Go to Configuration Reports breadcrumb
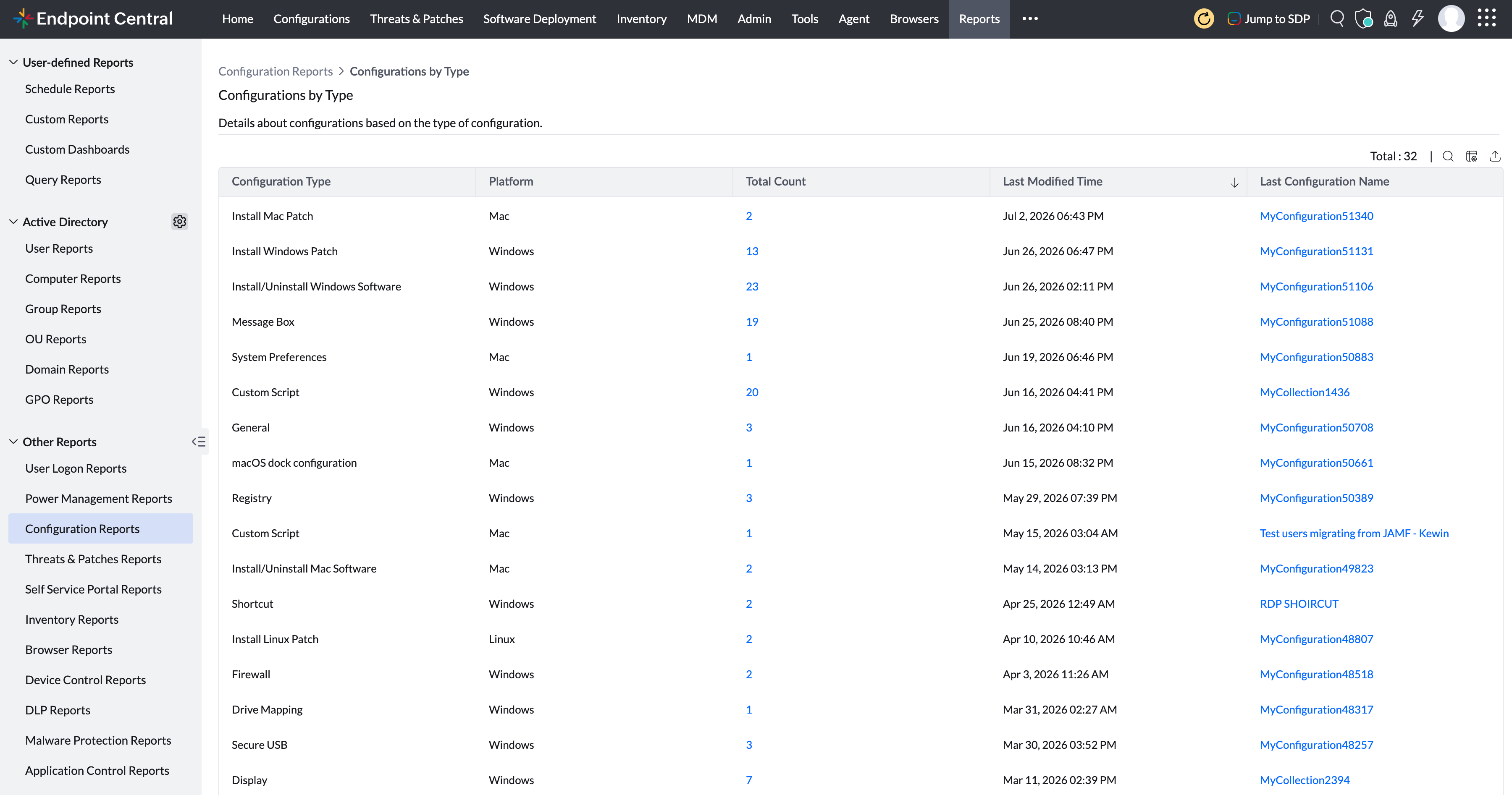The width and height of the screenshot is (1512, 795). pos(275,71)
